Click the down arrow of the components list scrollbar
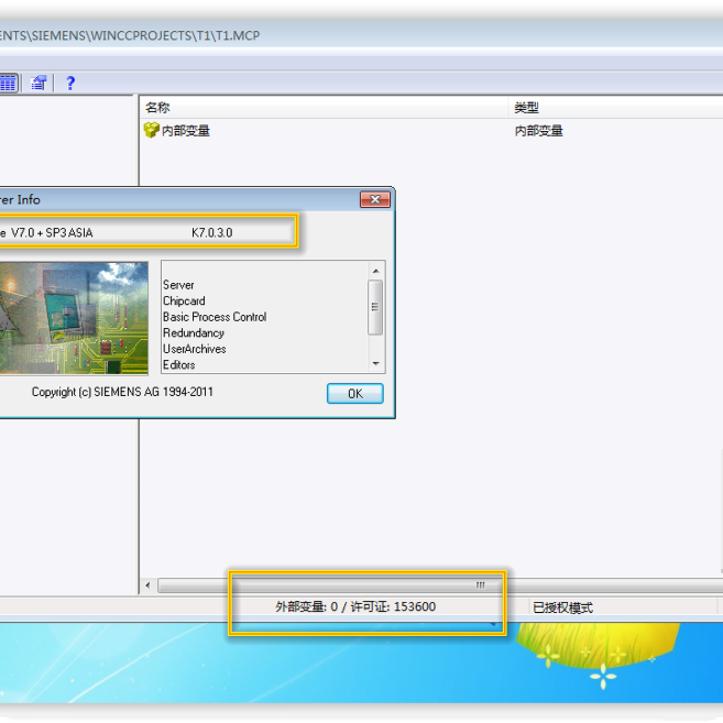Image resolution: width=723 pixels, height=723 pixels. (x=376, y=364)
